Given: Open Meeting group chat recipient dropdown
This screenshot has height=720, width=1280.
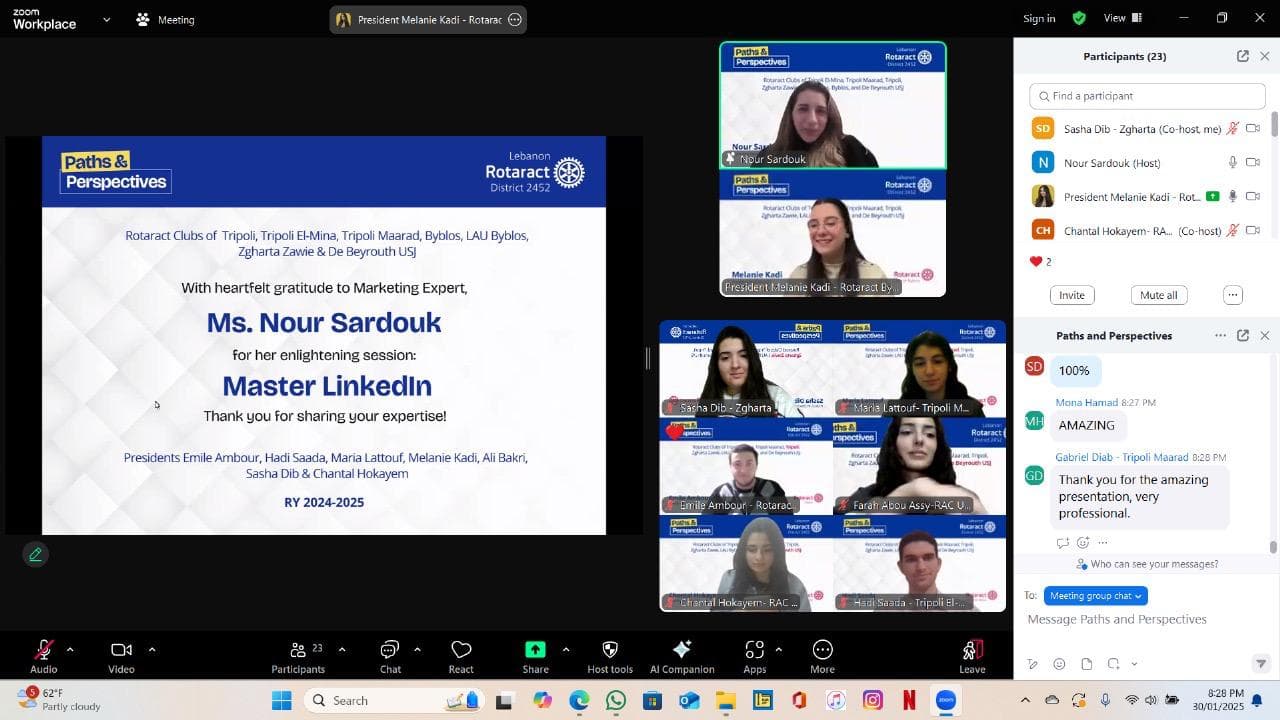Looking at the screenshot, I should click(1095, 596).
